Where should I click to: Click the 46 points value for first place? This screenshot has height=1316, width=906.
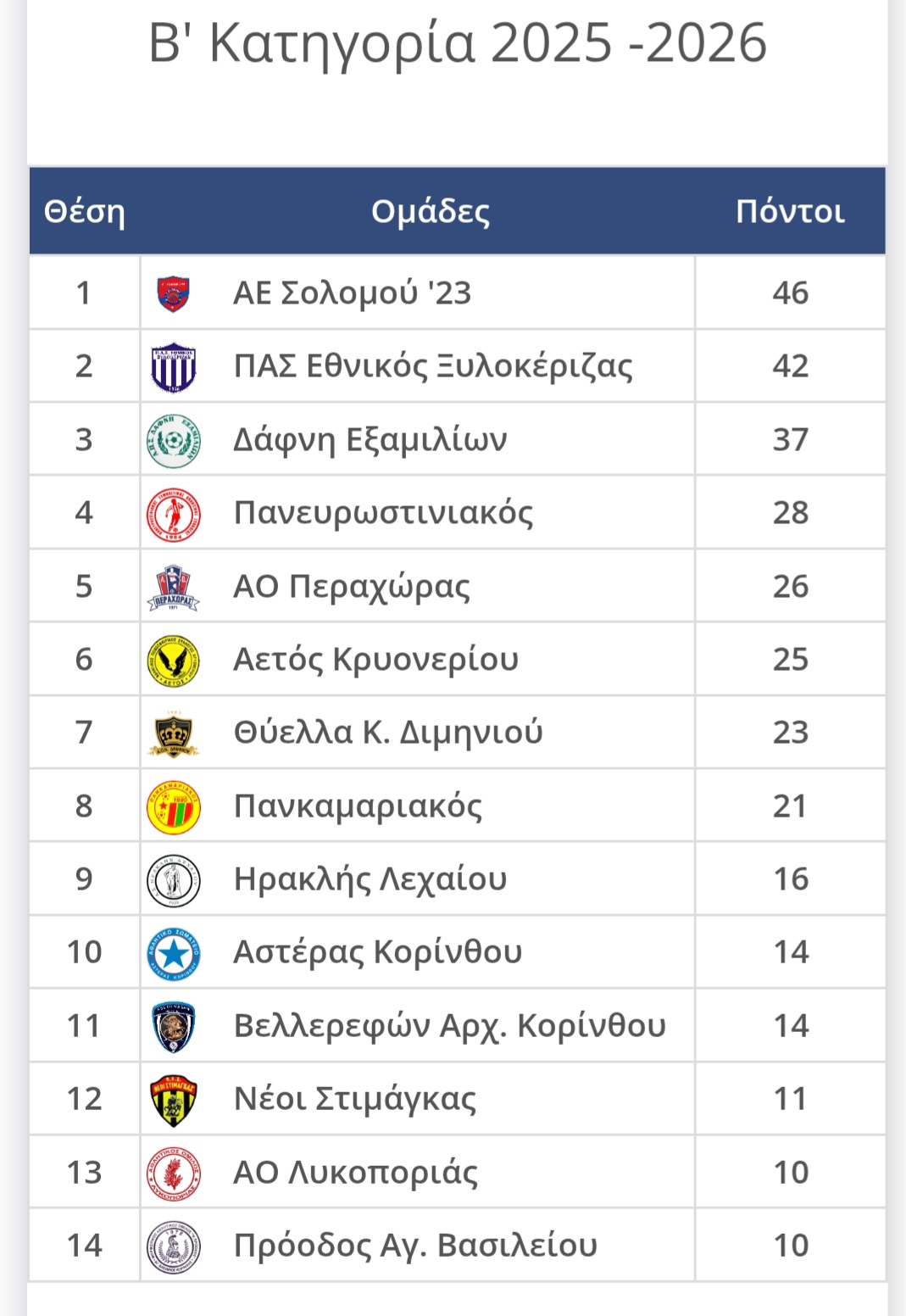pos(790,293)
